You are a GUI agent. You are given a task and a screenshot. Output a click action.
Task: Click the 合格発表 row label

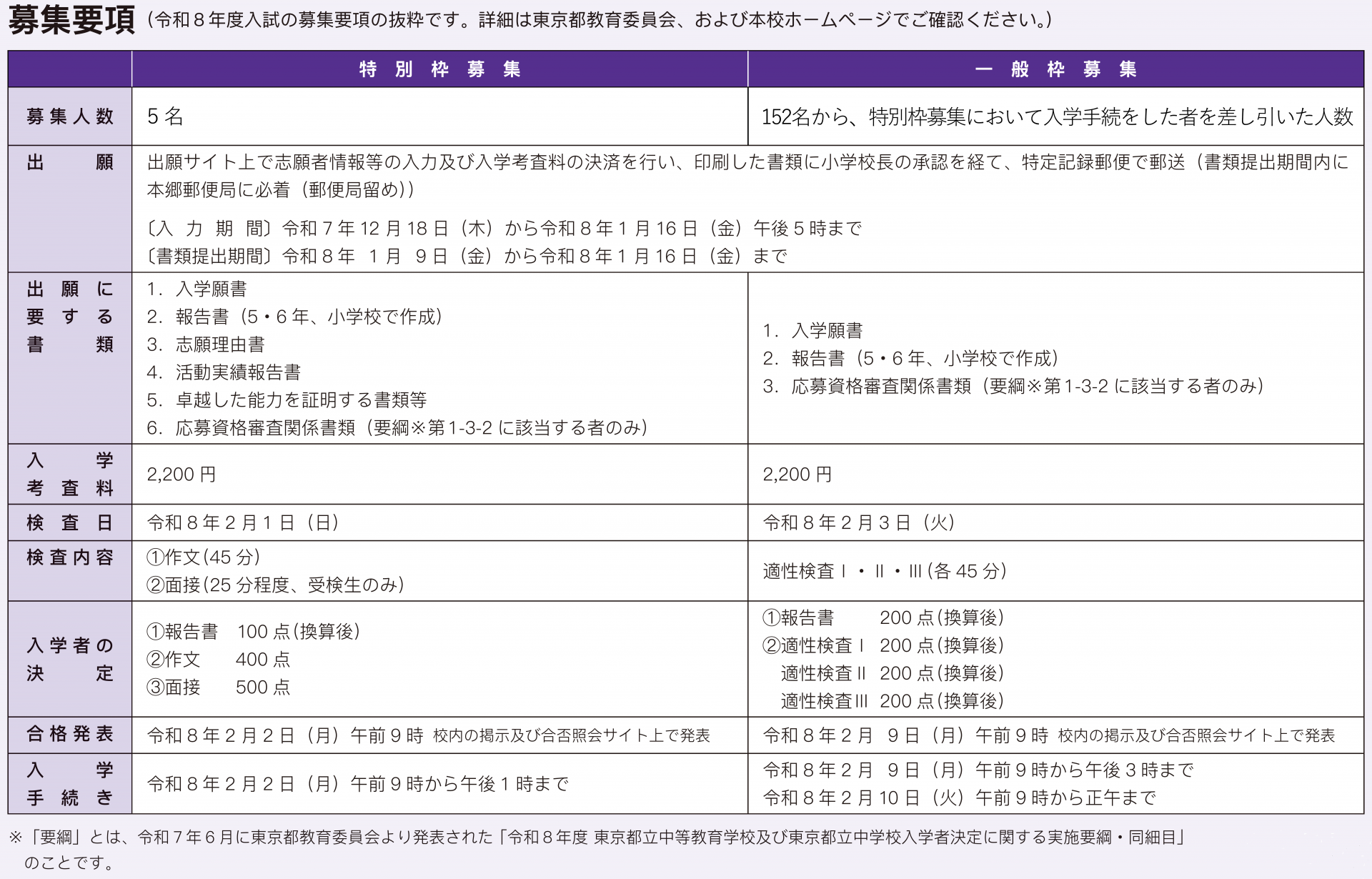point(69,735)
